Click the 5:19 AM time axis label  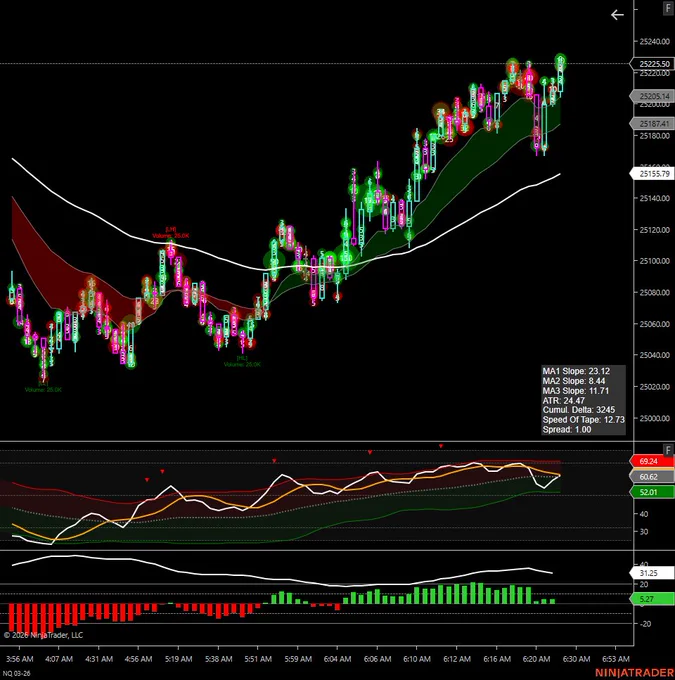coord(178,659)
